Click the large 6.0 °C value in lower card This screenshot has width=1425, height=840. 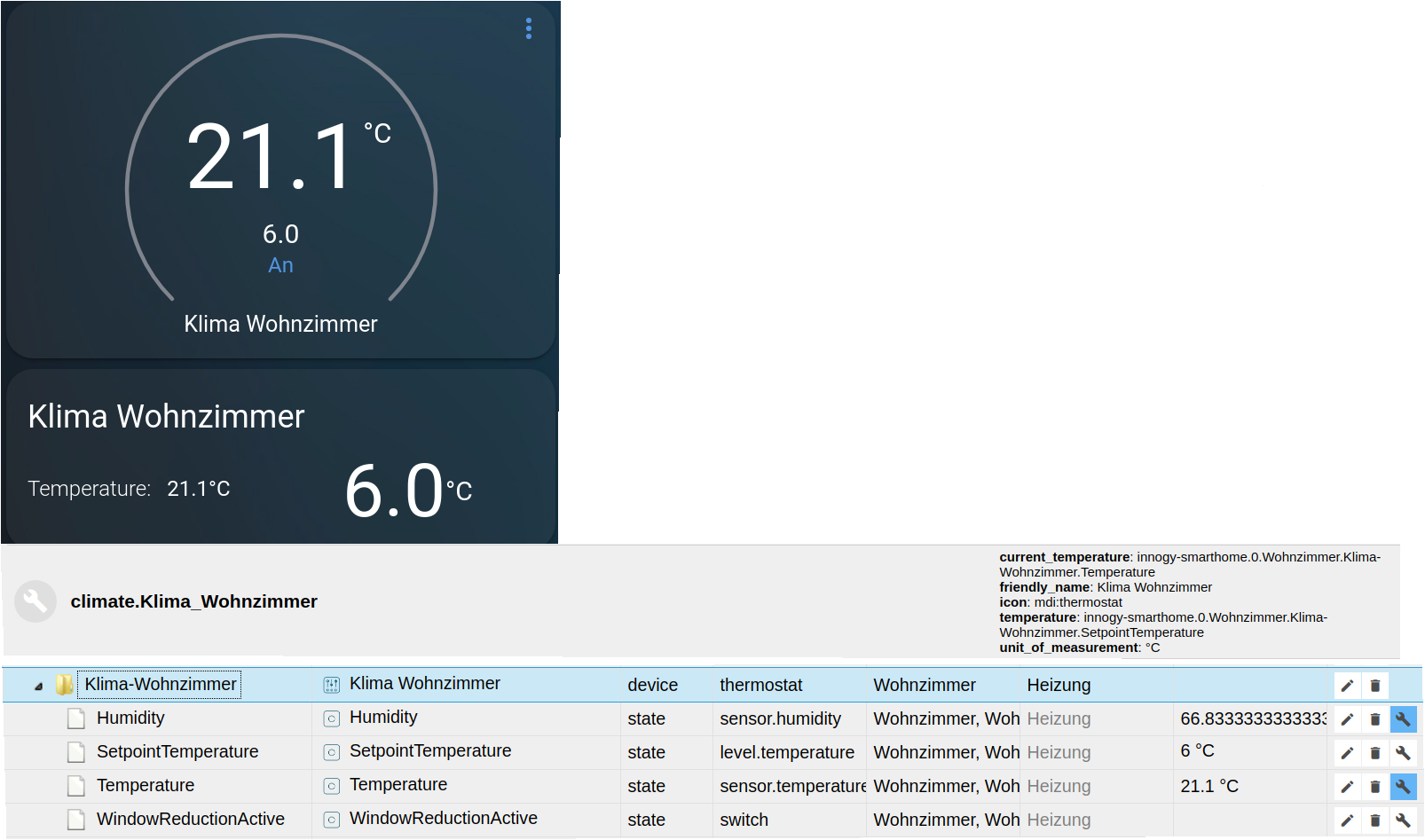click(x=408, y=491)
